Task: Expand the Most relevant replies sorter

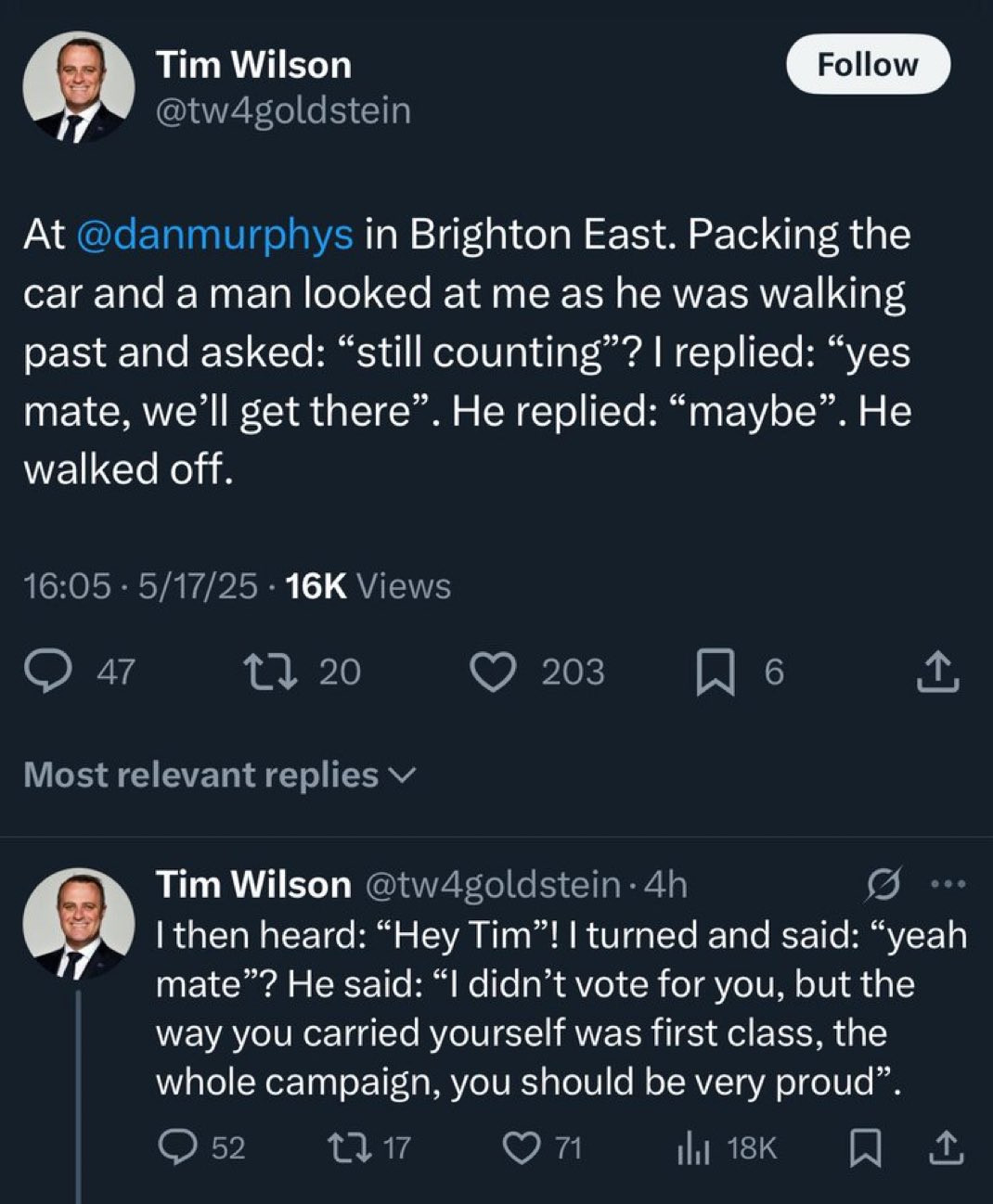Action: [x=219, y=774]
